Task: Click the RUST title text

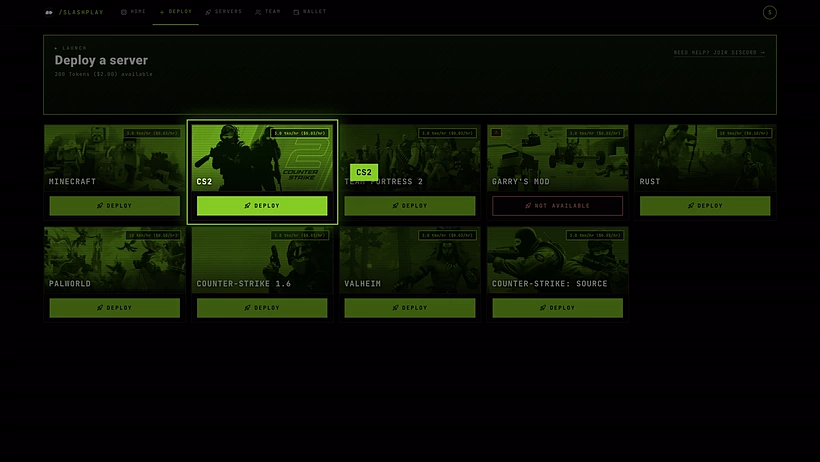Action: [x=650, y=182]
